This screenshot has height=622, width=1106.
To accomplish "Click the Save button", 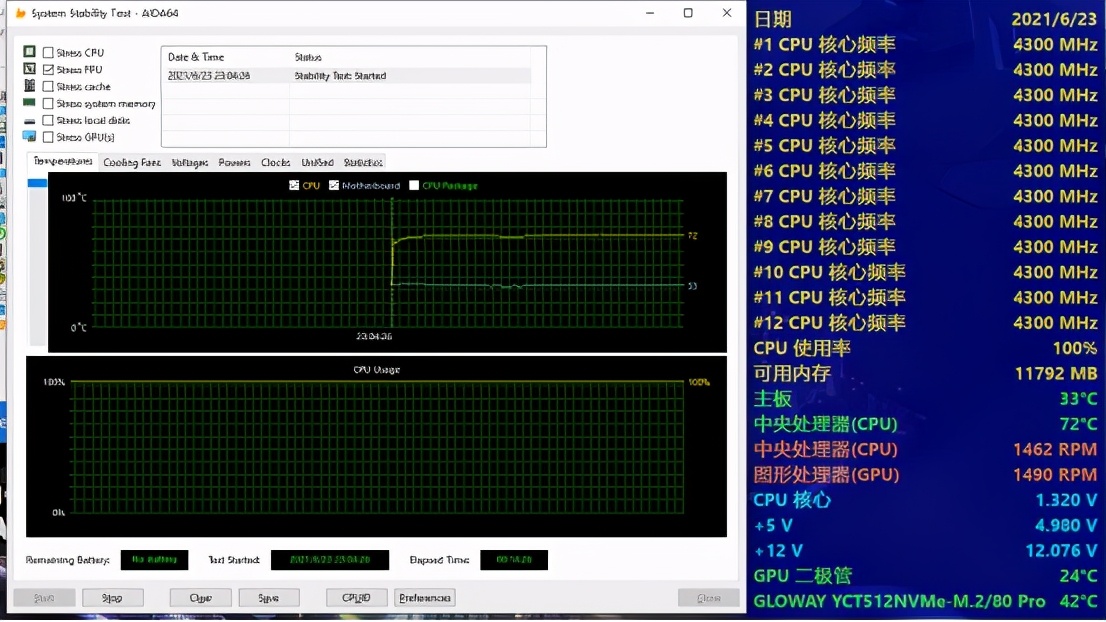I will coord(268,597).
